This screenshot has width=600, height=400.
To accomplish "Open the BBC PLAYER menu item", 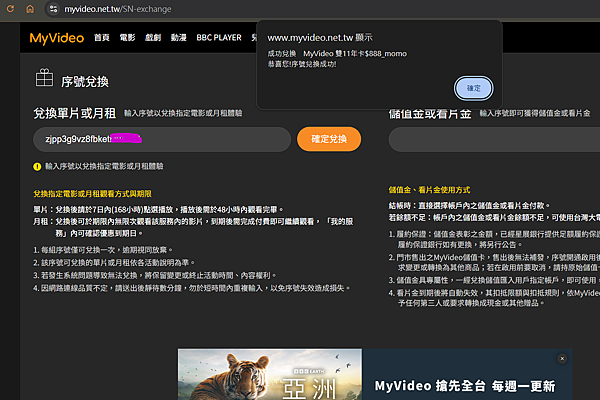I will click(219, 38).
